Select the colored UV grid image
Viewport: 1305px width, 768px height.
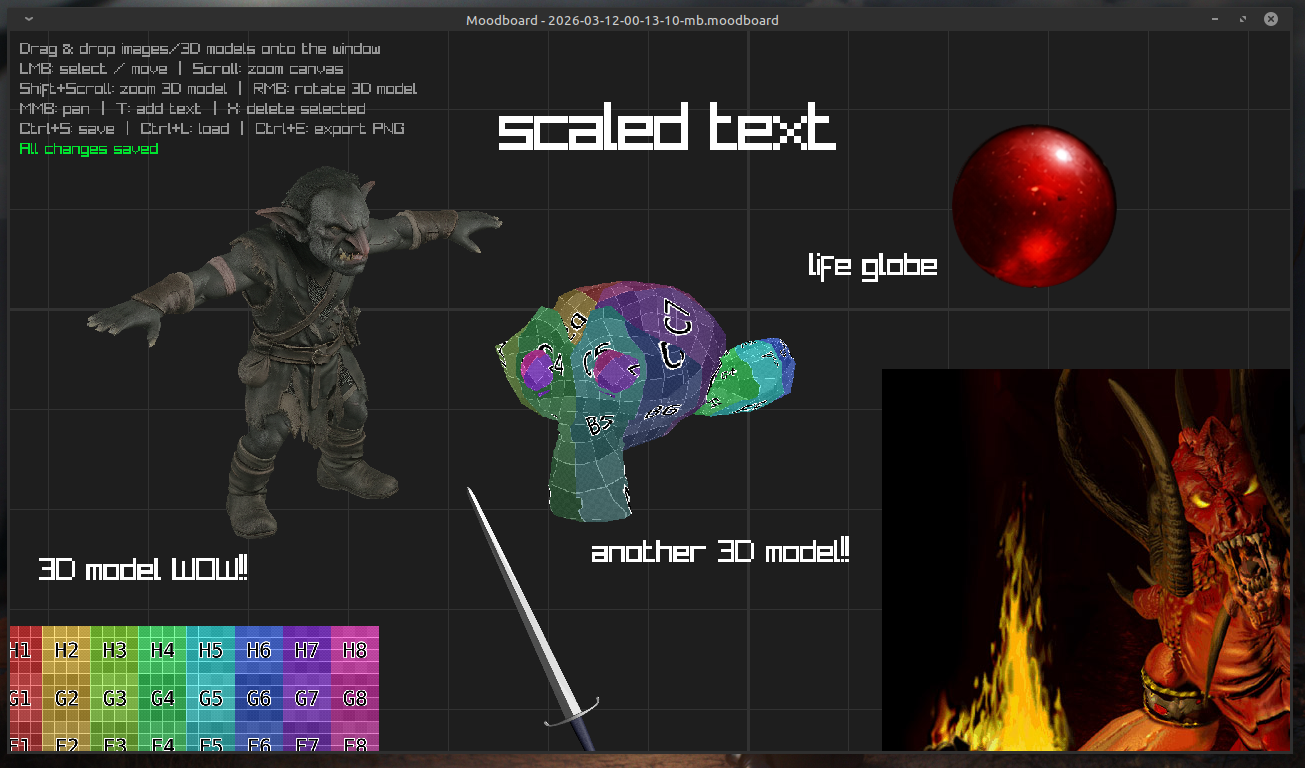coord(194,689)
